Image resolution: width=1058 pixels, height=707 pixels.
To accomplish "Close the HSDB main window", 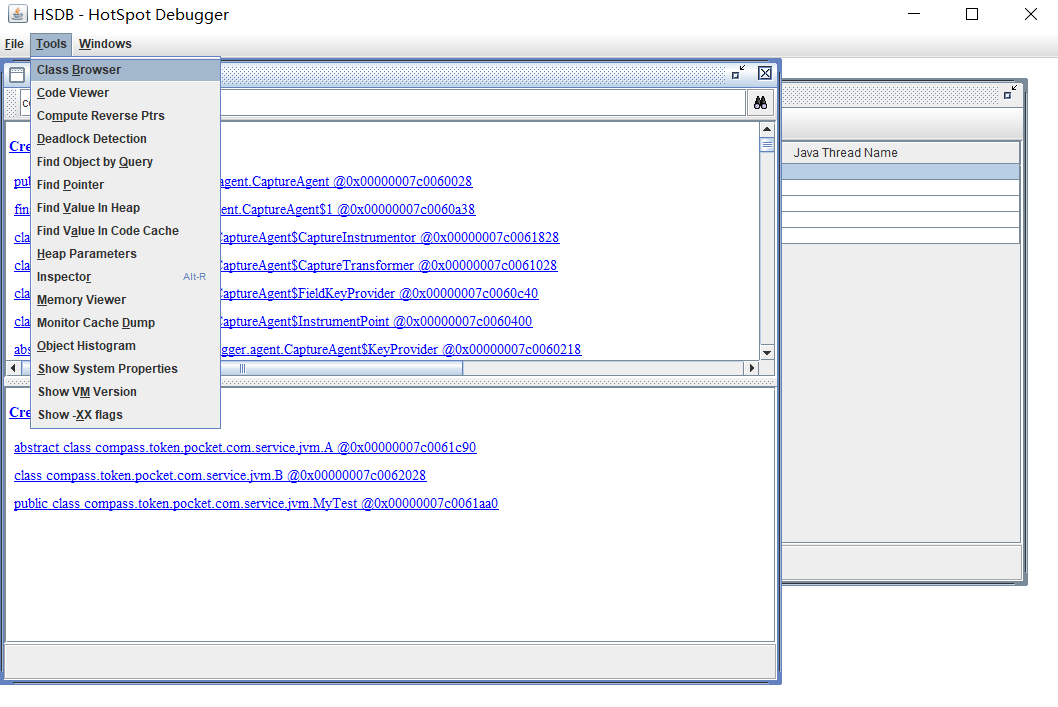I will (x=1030, y=14).
